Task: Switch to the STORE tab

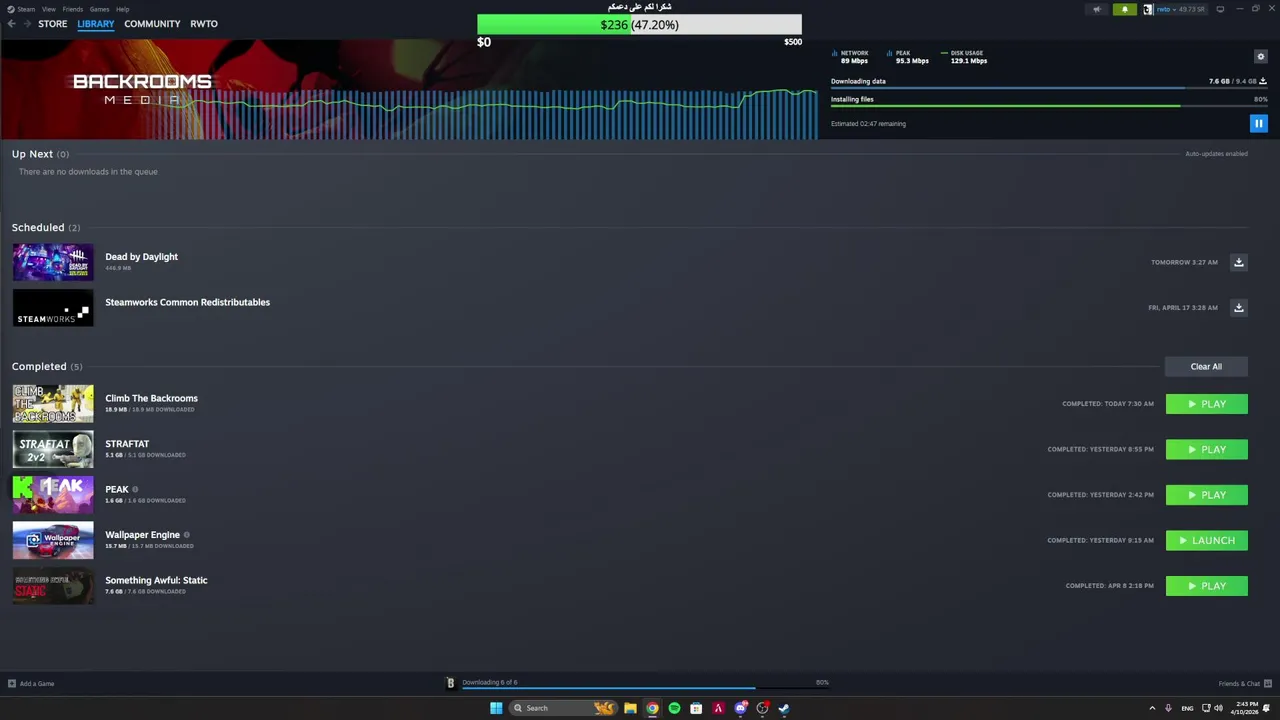Action: pos(53,24)
